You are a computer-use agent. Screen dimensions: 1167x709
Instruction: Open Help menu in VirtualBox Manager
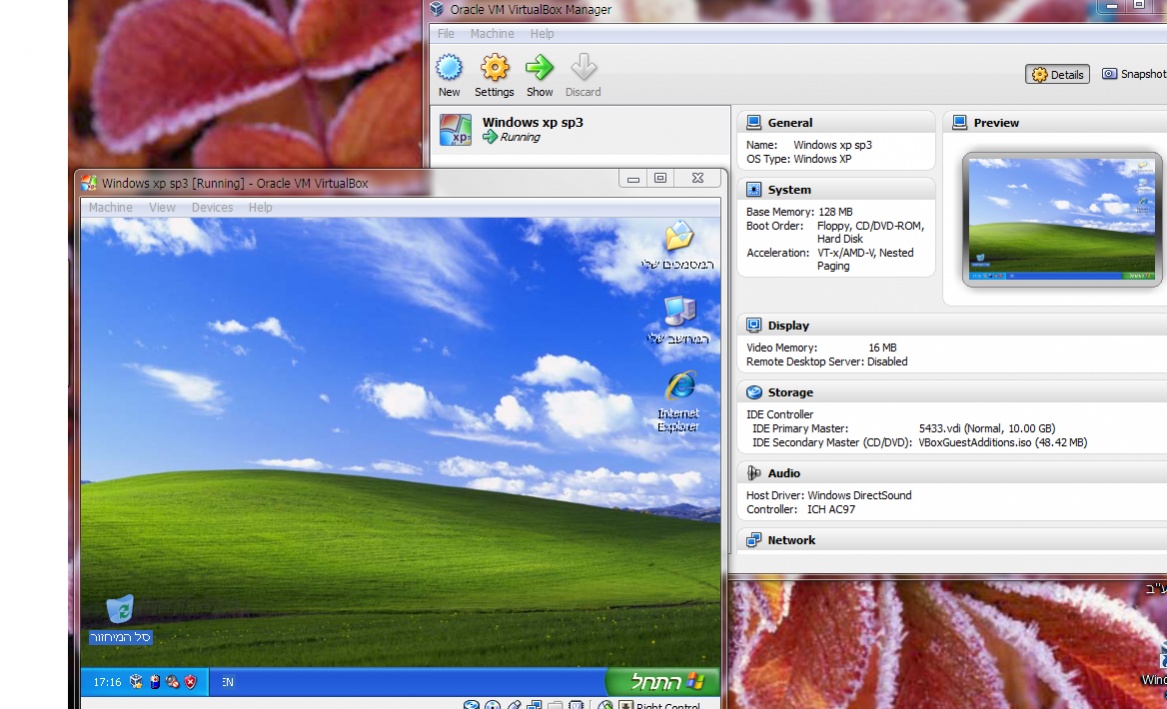coord(542,33)
